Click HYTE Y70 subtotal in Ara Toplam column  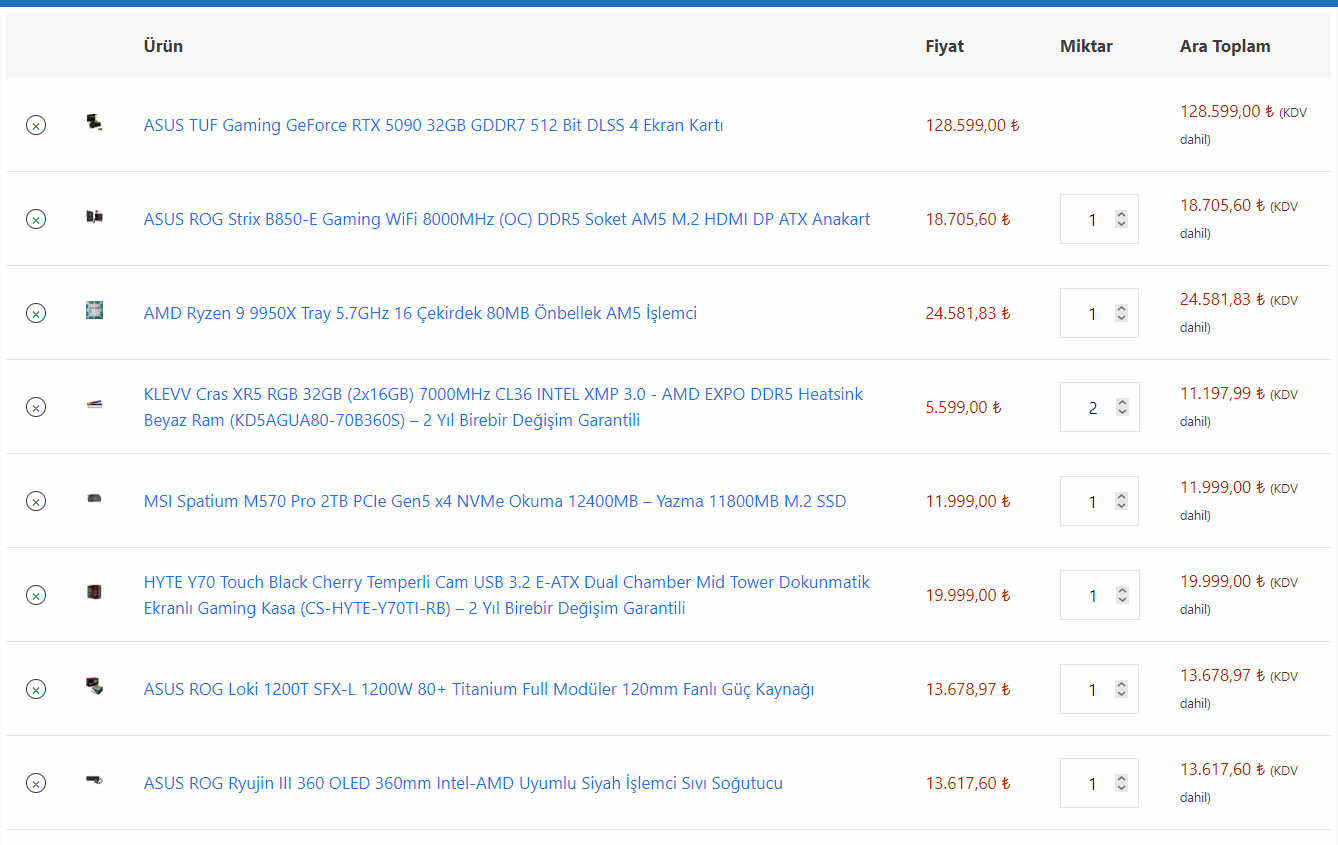point(1223,582)
